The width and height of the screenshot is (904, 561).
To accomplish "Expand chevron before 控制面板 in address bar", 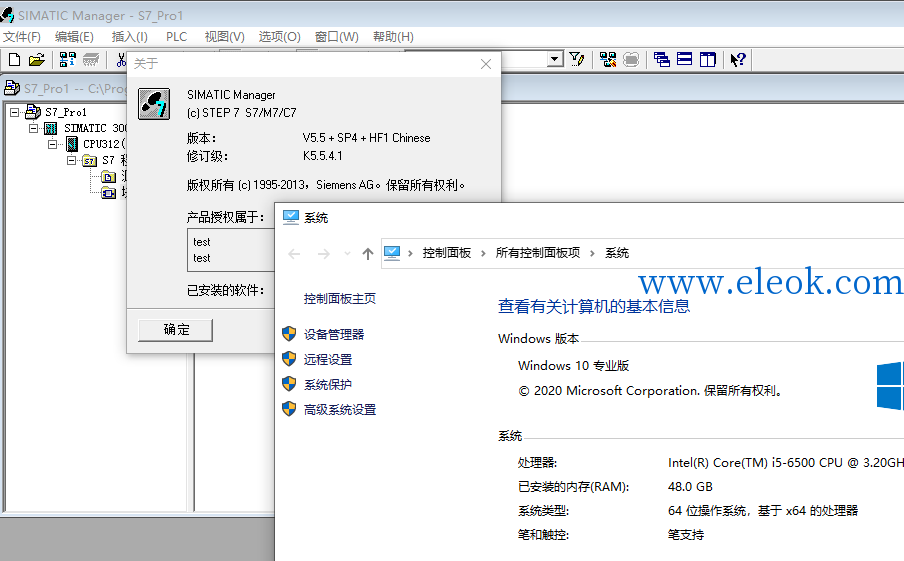I will [410, 253].
